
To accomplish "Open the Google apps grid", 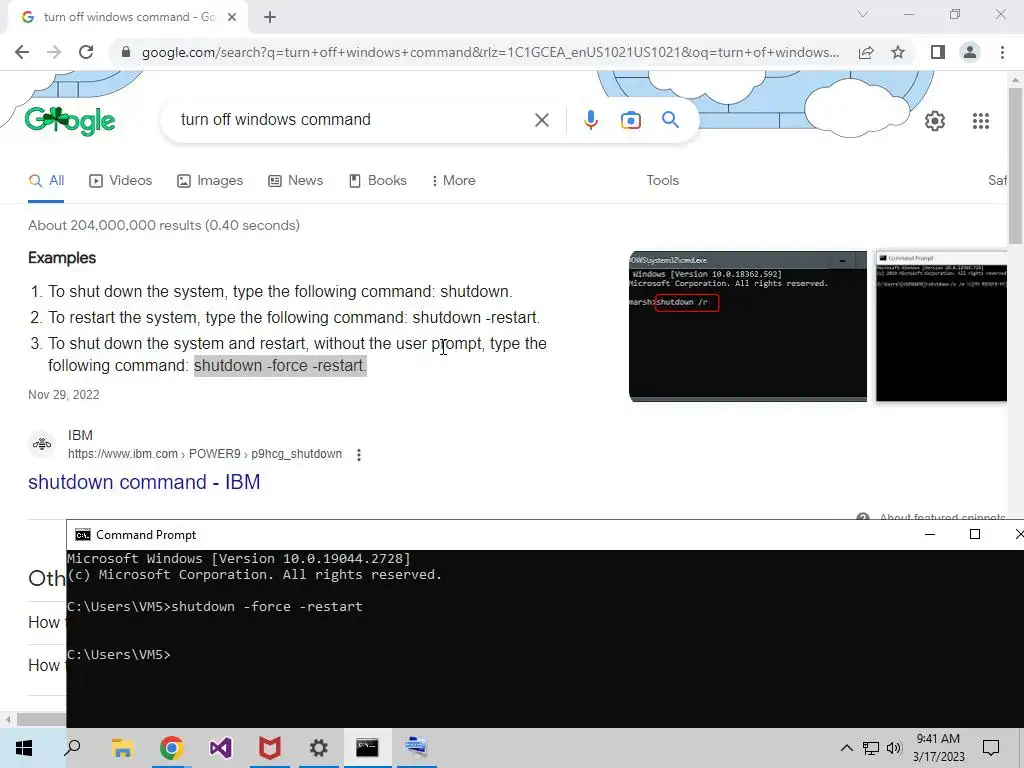I will [x=981, y=121].
